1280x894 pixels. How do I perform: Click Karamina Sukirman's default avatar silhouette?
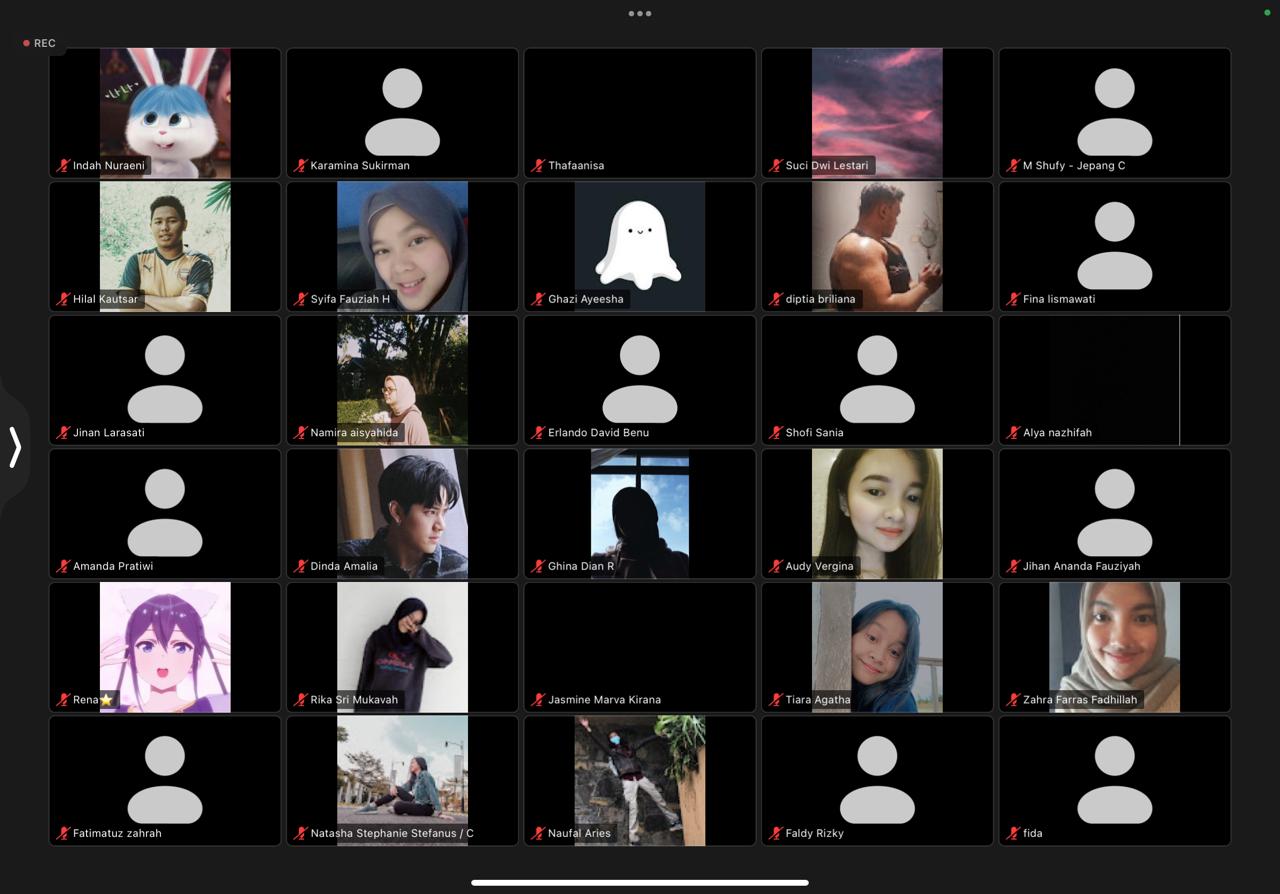click(402, 111)
